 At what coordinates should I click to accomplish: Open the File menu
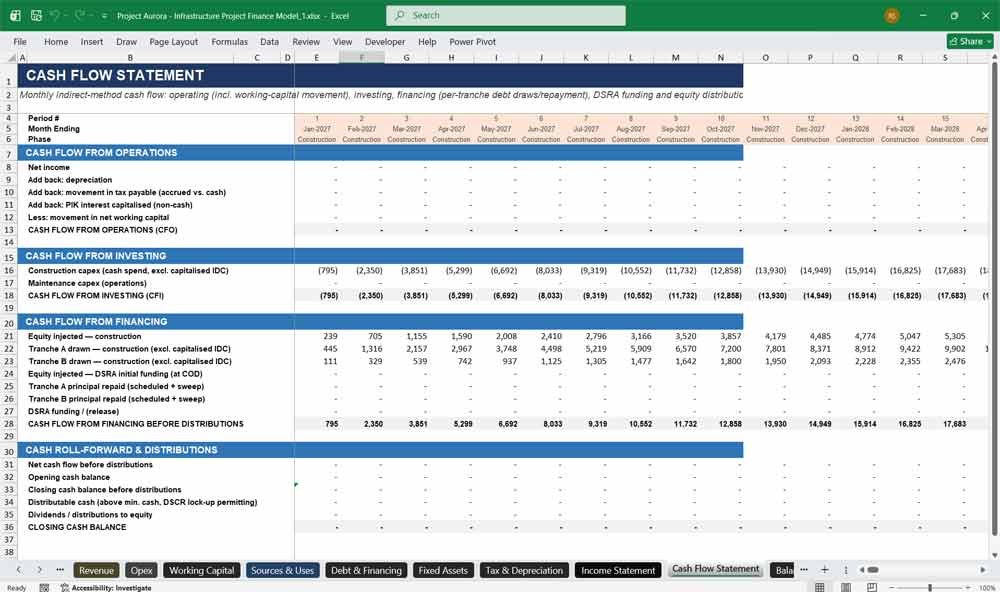point(20,41)
